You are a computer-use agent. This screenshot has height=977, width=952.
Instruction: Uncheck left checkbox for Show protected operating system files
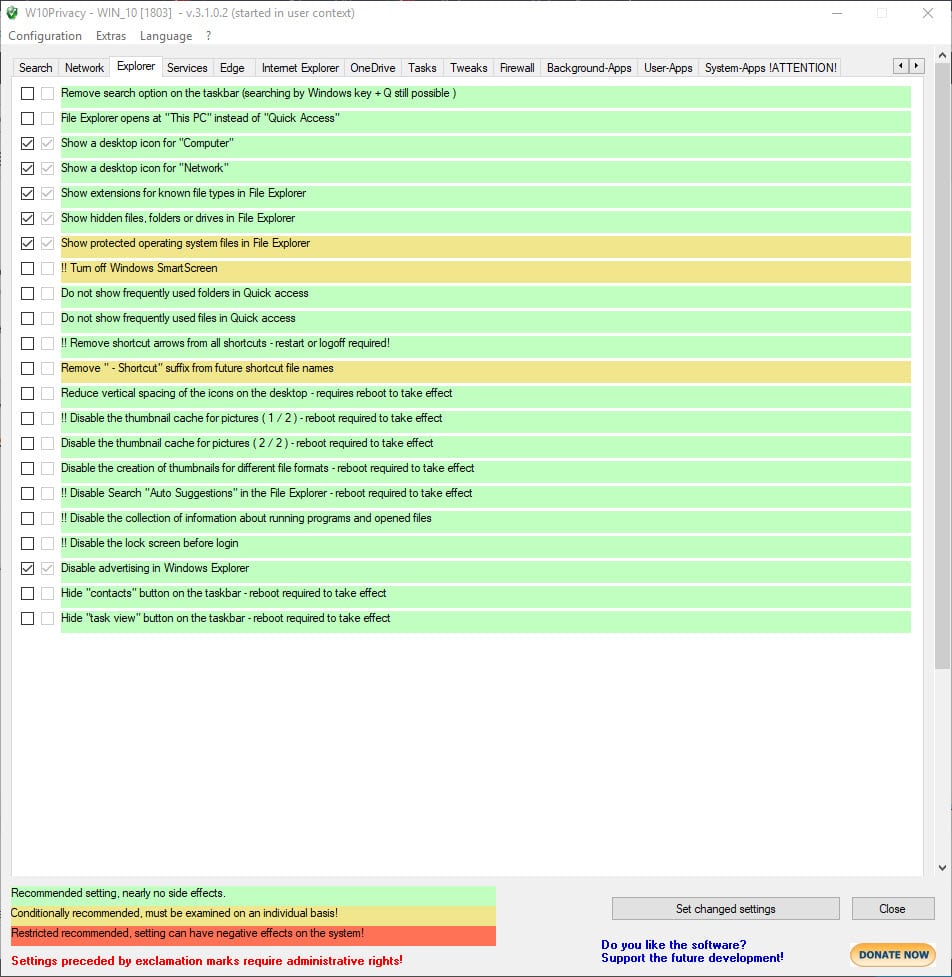27,243
